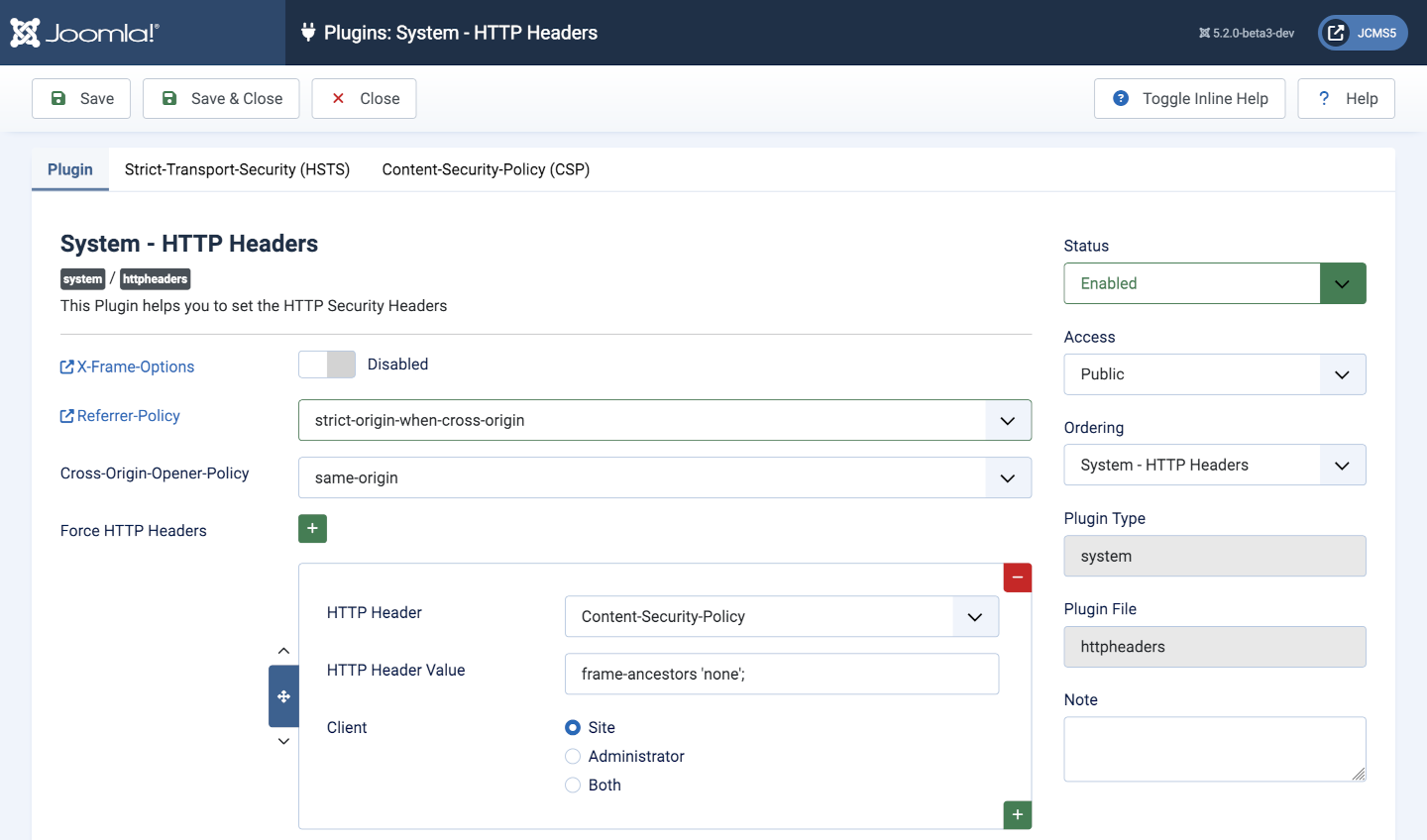This screenshot has height=840, width=1427.
Task: Open the Help button
Action: (x=1346, y=98)
